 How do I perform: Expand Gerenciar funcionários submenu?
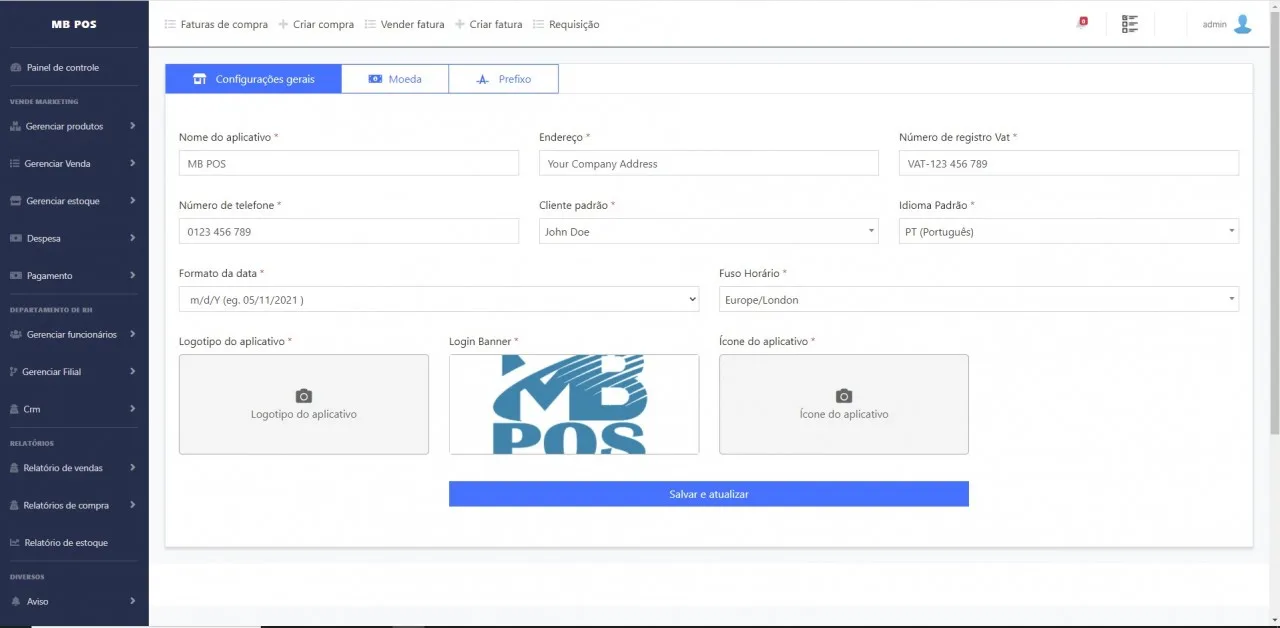point(74,335)
